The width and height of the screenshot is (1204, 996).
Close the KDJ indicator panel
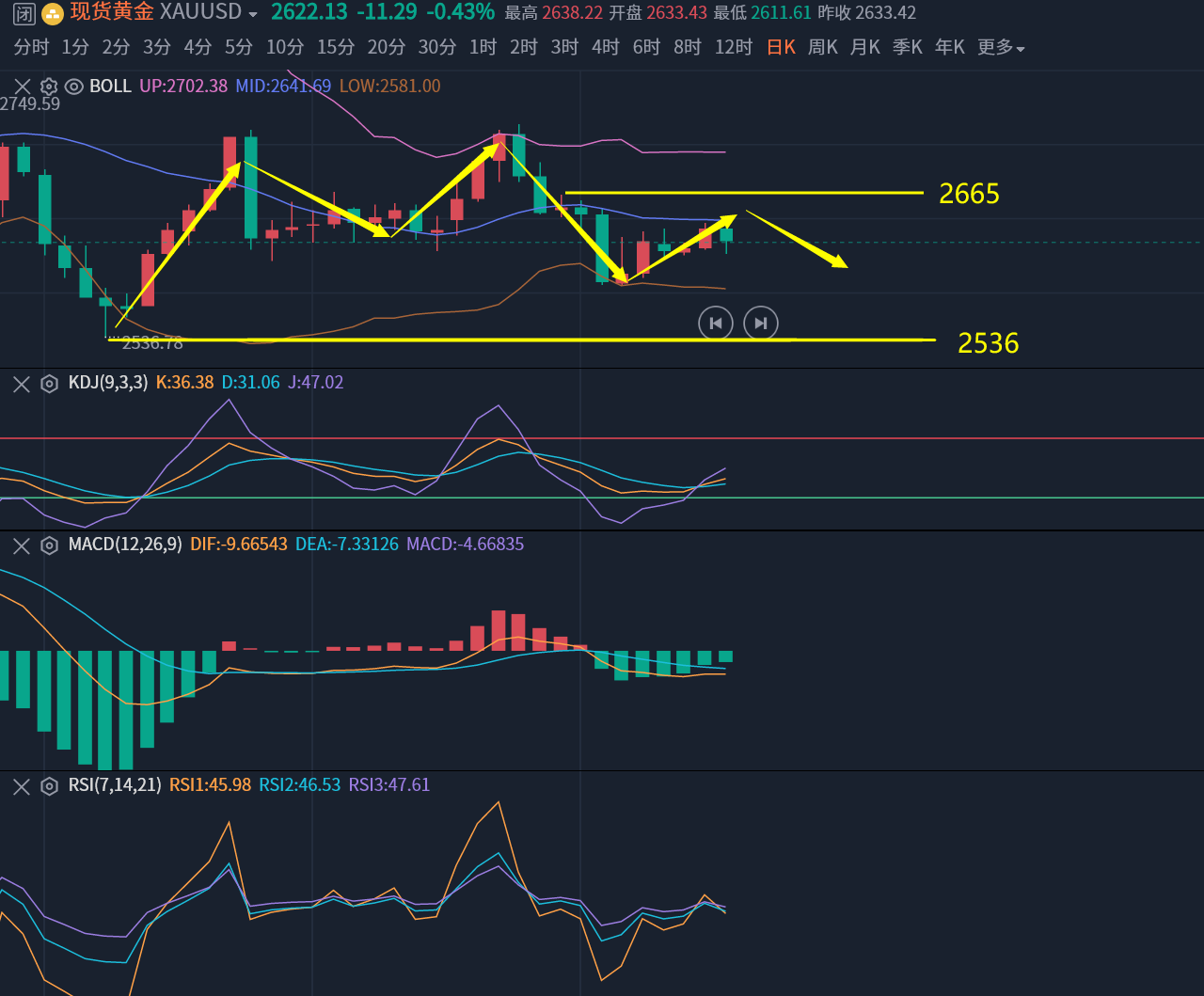(22, 384)
